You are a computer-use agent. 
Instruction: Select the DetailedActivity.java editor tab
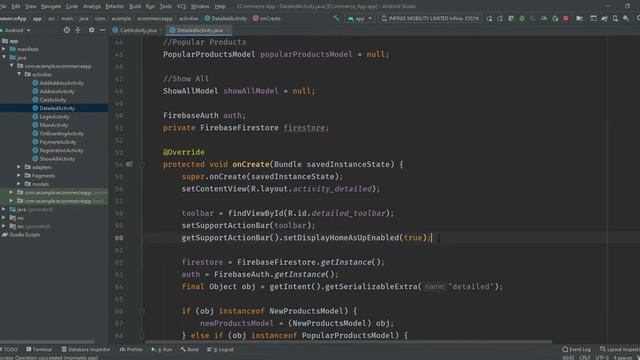[x=199, y=30]
